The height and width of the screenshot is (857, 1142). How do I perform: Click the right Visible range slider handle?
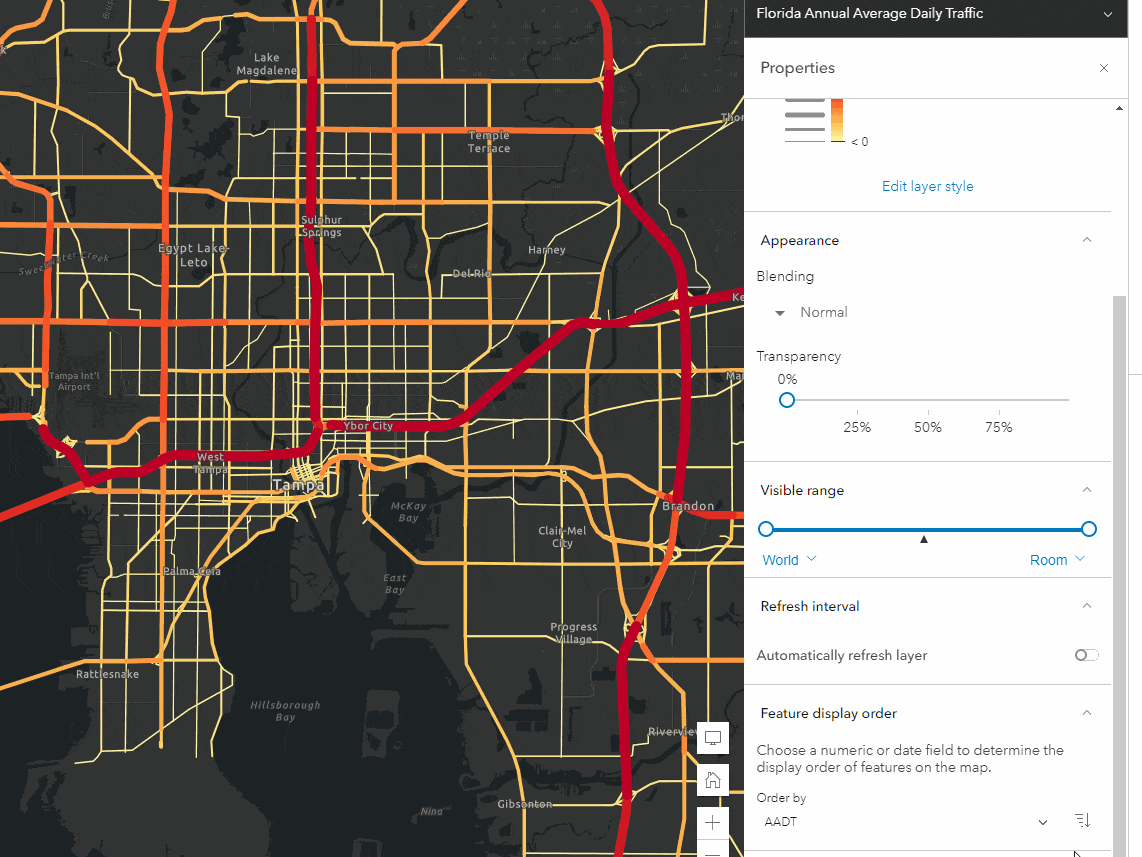[x=1089, y=529]
